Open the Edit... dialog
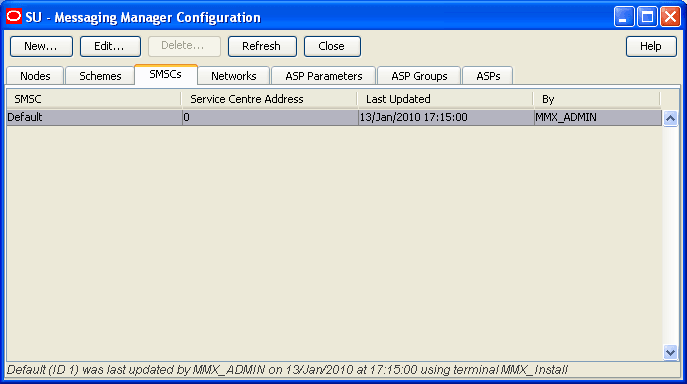Image resolution: width=687 pixels, height=384 pixels. tap(110, 46)
